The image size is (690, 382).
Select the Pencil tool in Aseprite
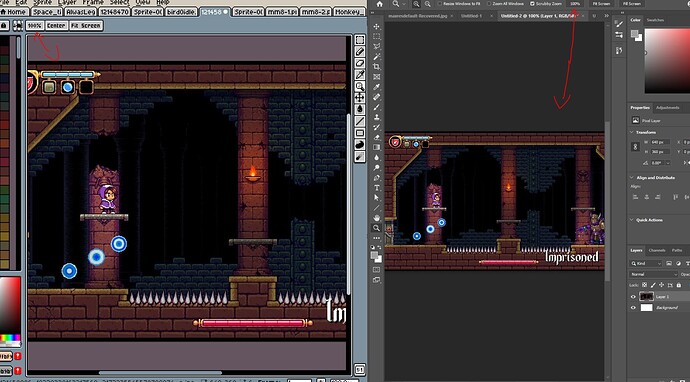pyautogui.click(x=360, y=52)
